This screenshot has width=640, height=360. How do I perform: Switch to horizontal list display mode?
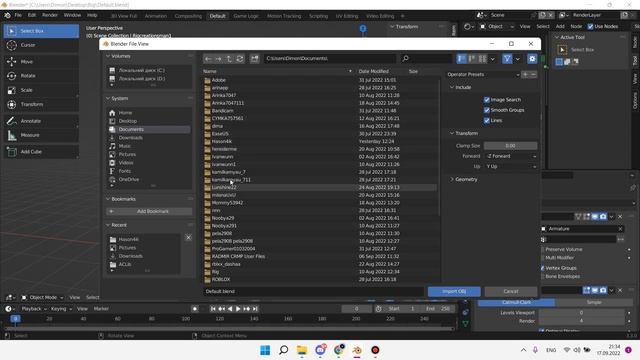472,59
